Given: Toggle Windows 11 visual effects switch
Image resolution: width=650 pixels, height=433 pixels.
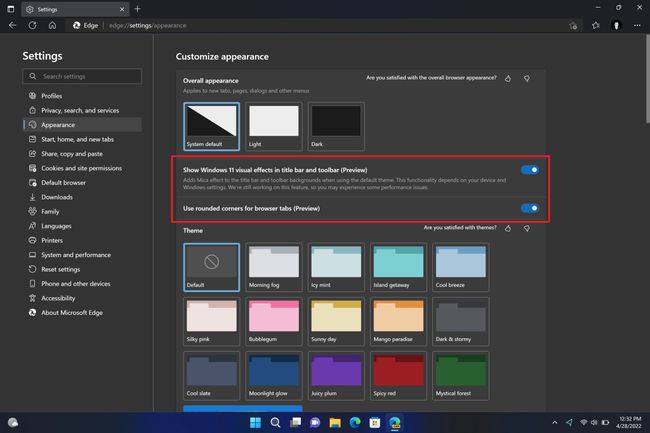Looking at the screenshot, I should (530, 170).
